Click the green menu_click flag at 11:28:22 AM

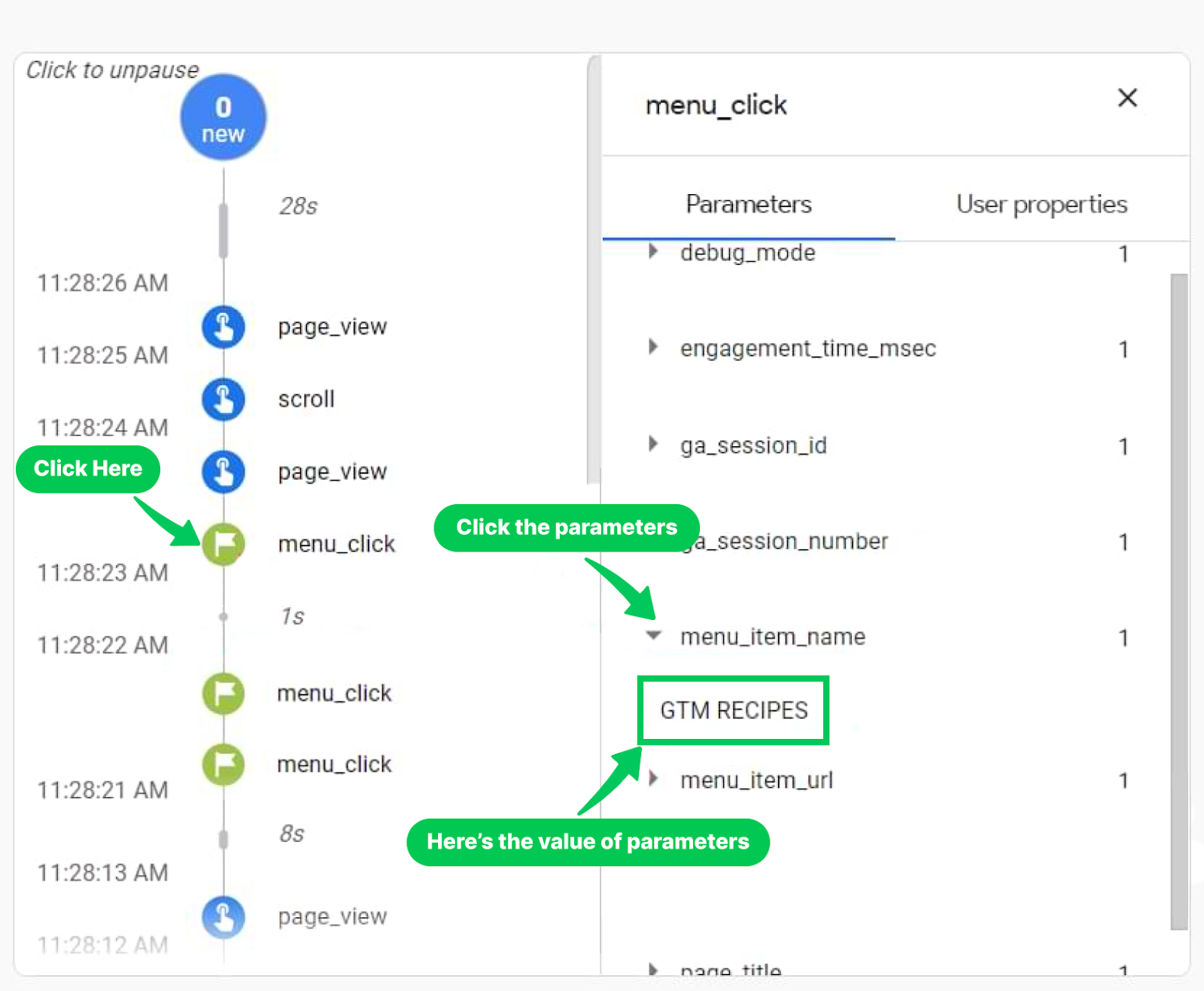click(x=223, y=692)
